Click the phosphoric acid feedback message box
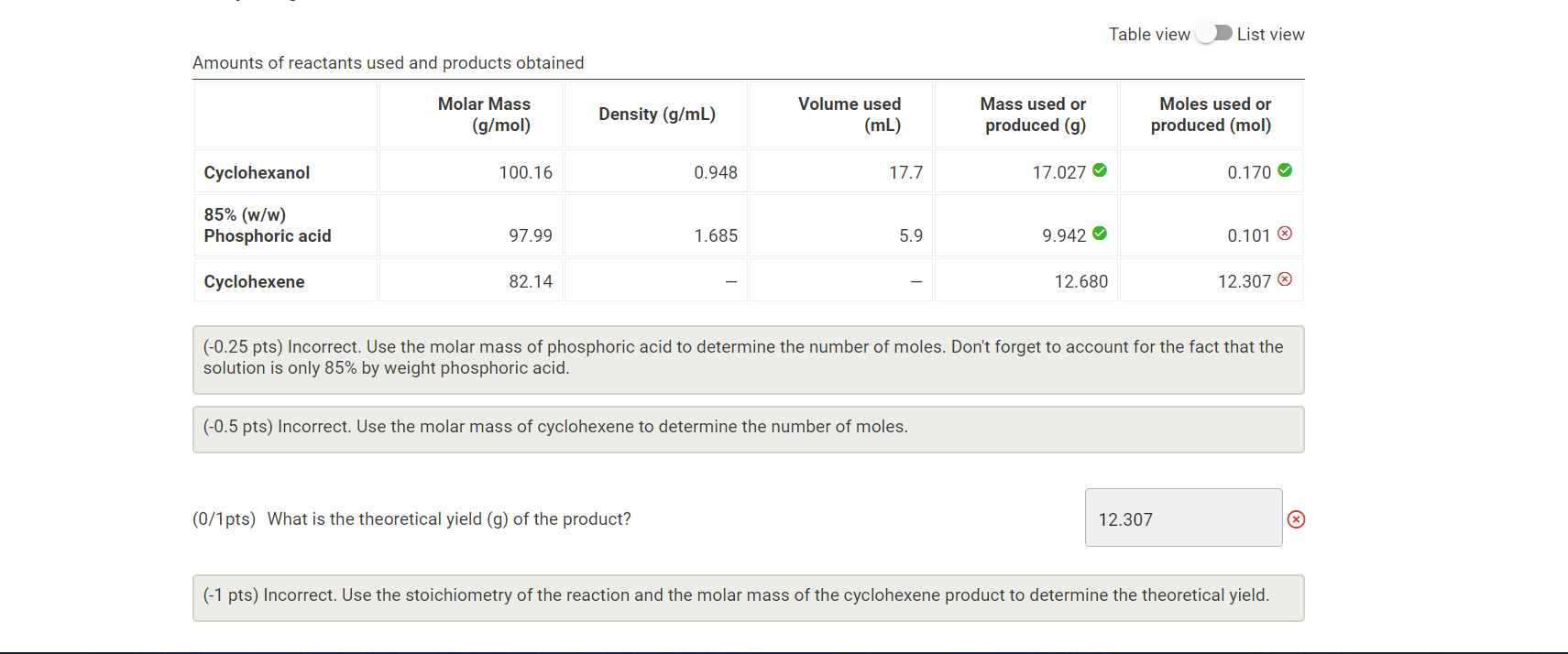 (x=748, y=359)
